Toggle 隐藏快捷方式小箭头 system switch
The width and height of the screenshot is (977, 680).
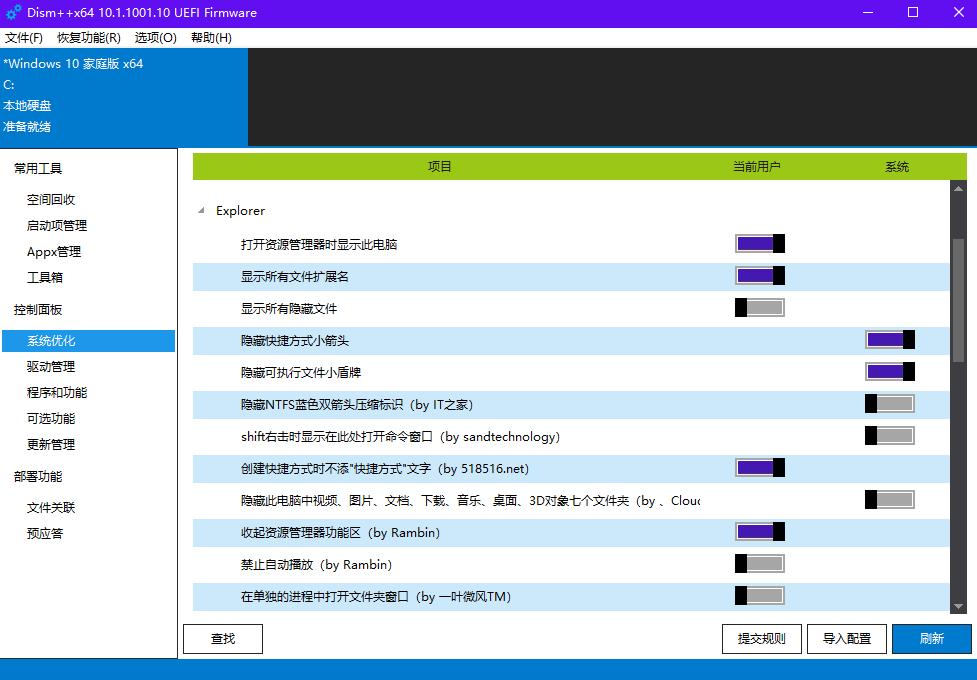tap(890, 340)
